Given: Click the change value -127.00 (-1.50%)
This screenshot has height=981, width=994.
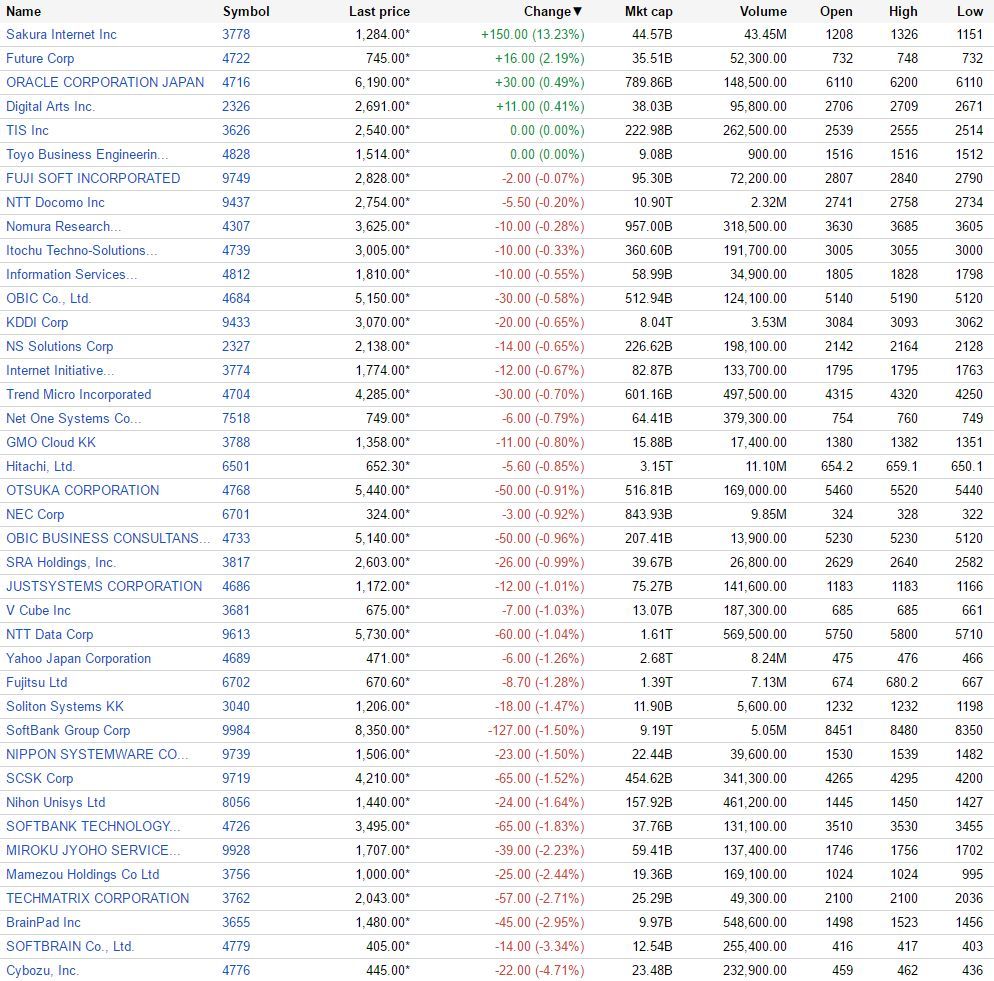Looking at the screenshot, I should coord(536,731).
